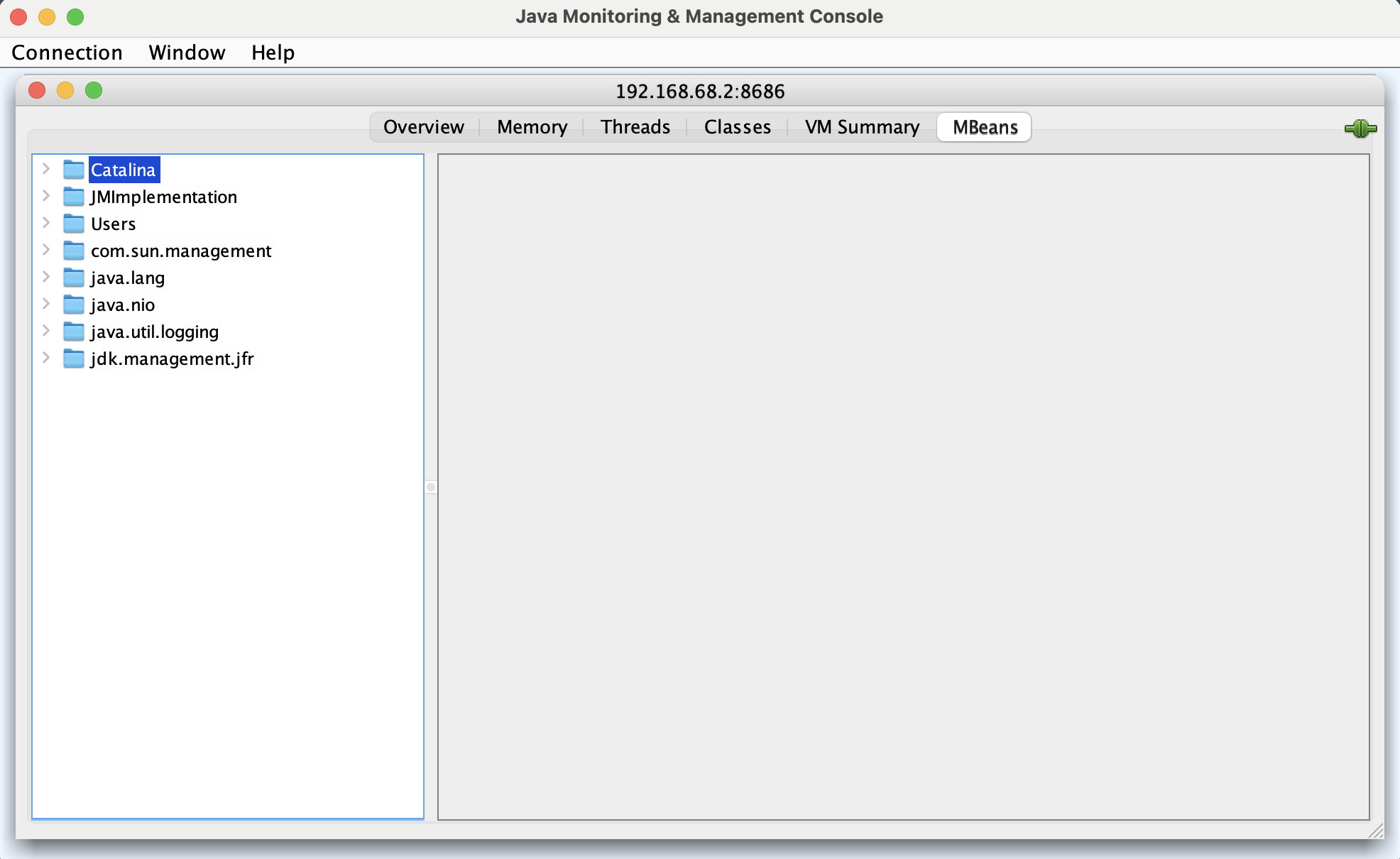The width and height of the screenshot is (1400, 859).
Task: Click the java.lang folder icon
Action: click(74, 278)
